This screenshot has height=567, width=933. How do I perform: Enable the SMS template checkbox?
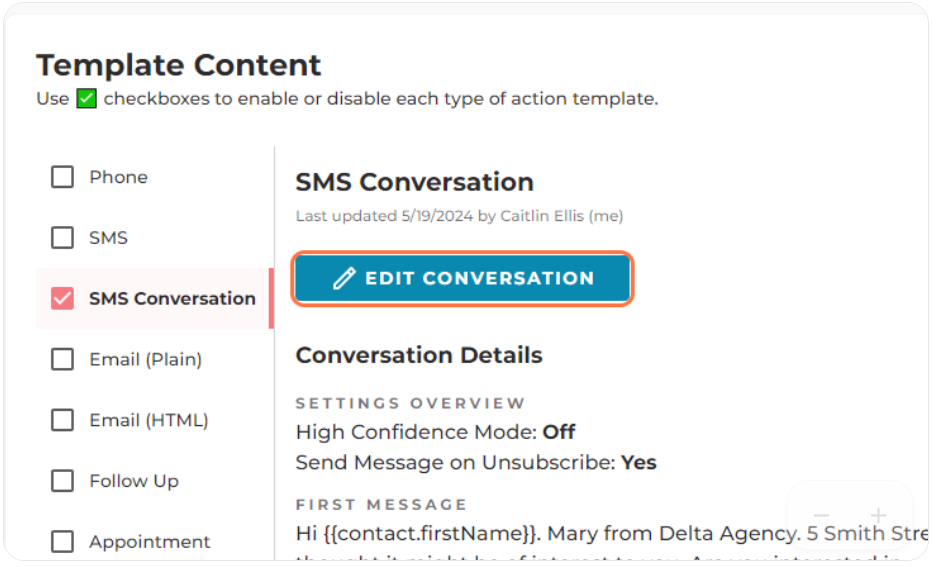click(62, 237)
